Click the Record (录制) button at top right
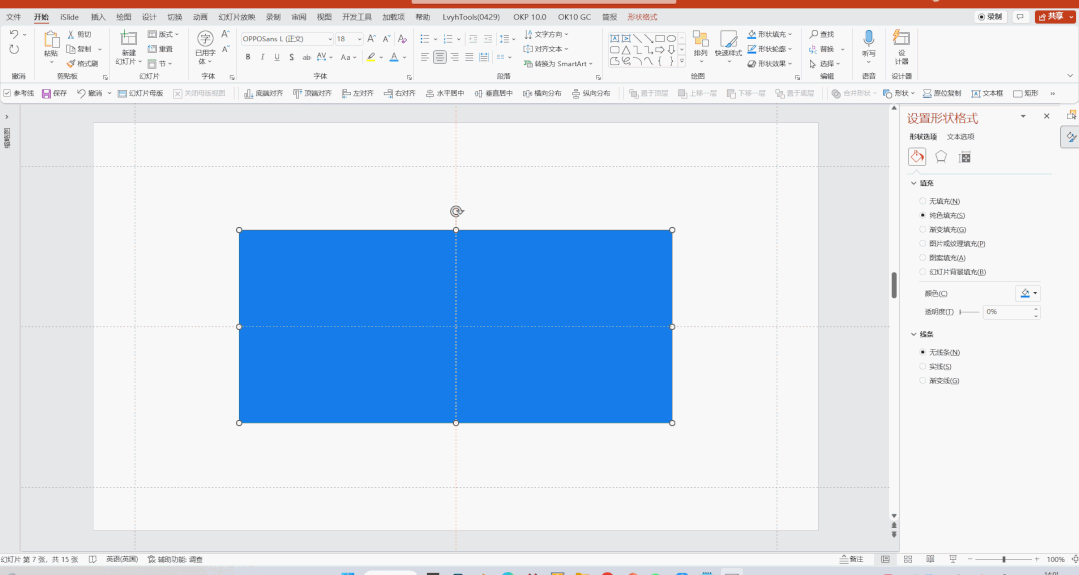 pos(990,17)
